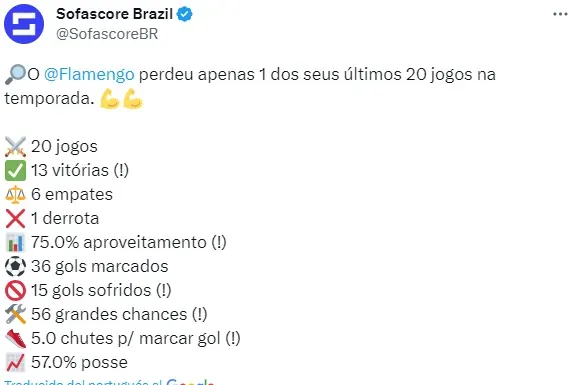Click the blue verified badge

click(x=184, y=14)
